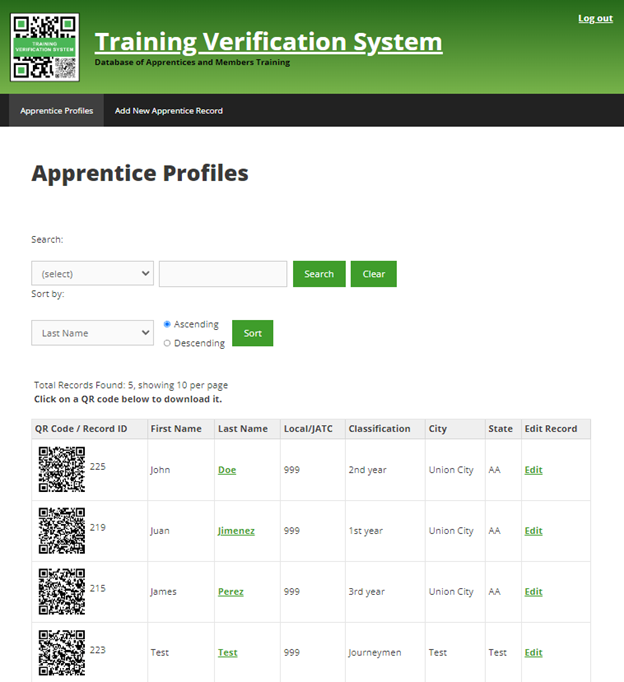Screen dimensions: 624x682
Task: Open the Doe last name profile link
Action: 227,470
